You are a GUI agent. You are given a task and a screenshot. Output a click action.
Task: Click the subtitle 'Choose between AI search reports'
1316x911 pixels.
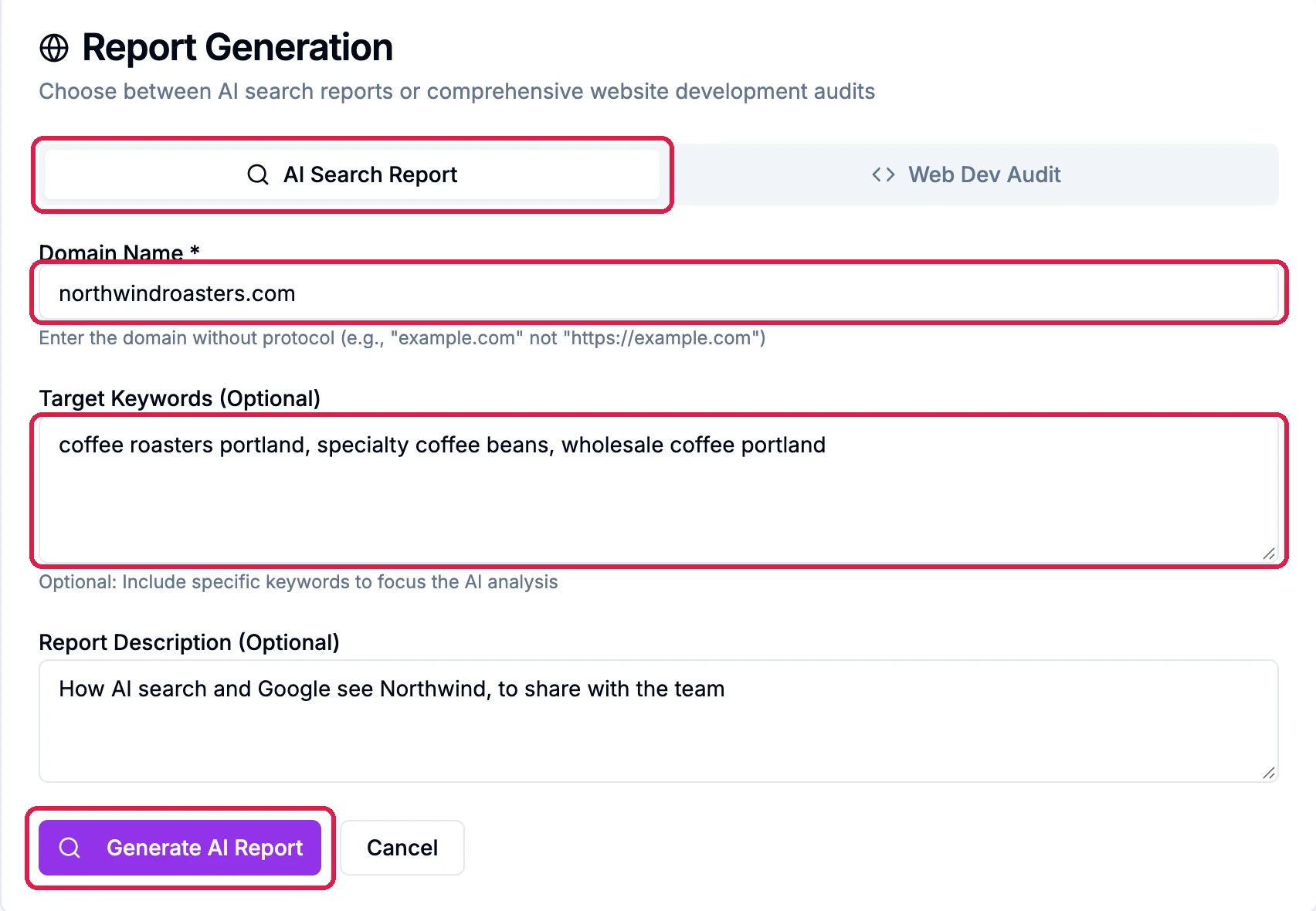coord(457,91)
